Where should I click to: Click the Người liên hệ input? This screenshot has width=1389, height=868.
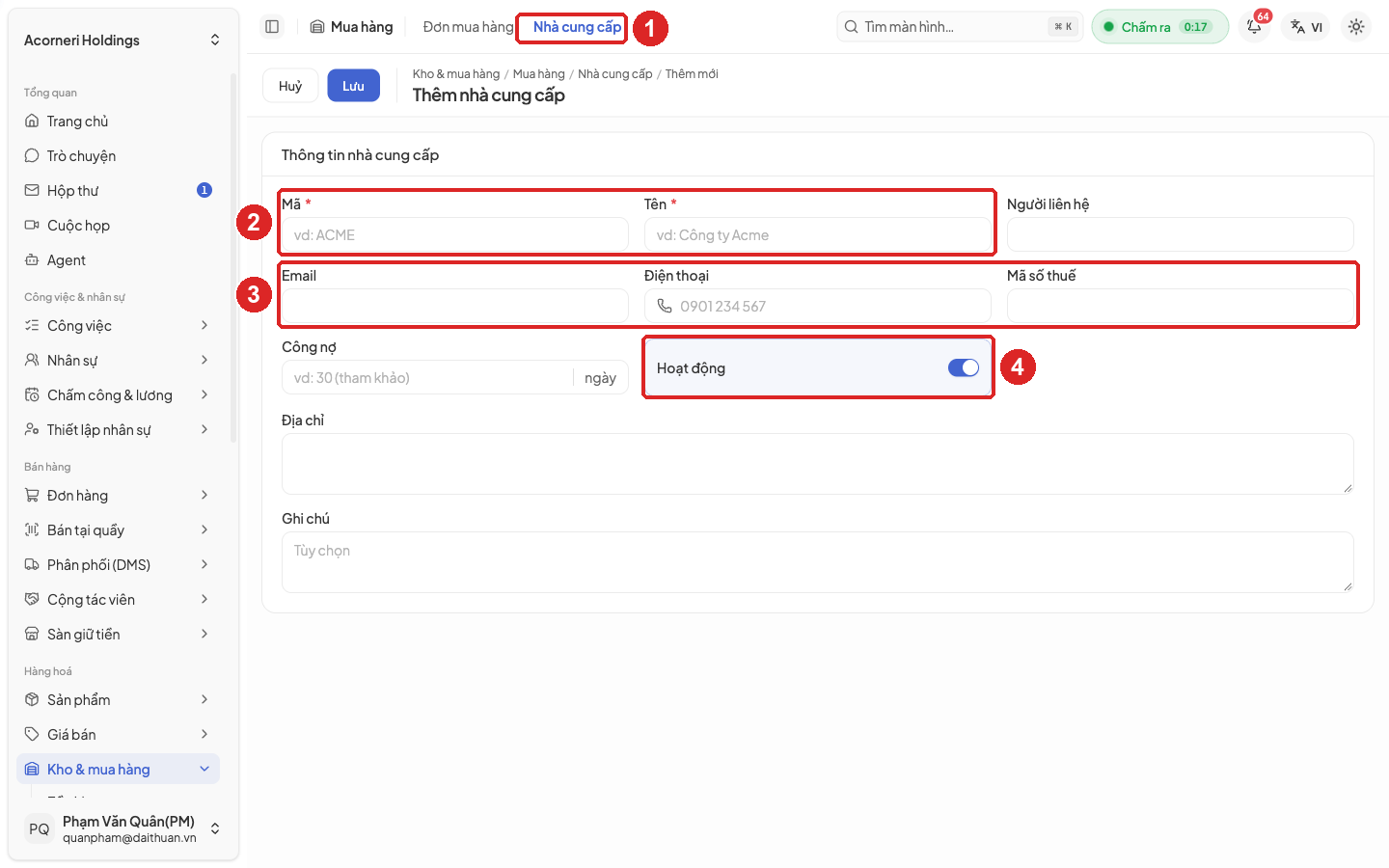(1181, 235)
